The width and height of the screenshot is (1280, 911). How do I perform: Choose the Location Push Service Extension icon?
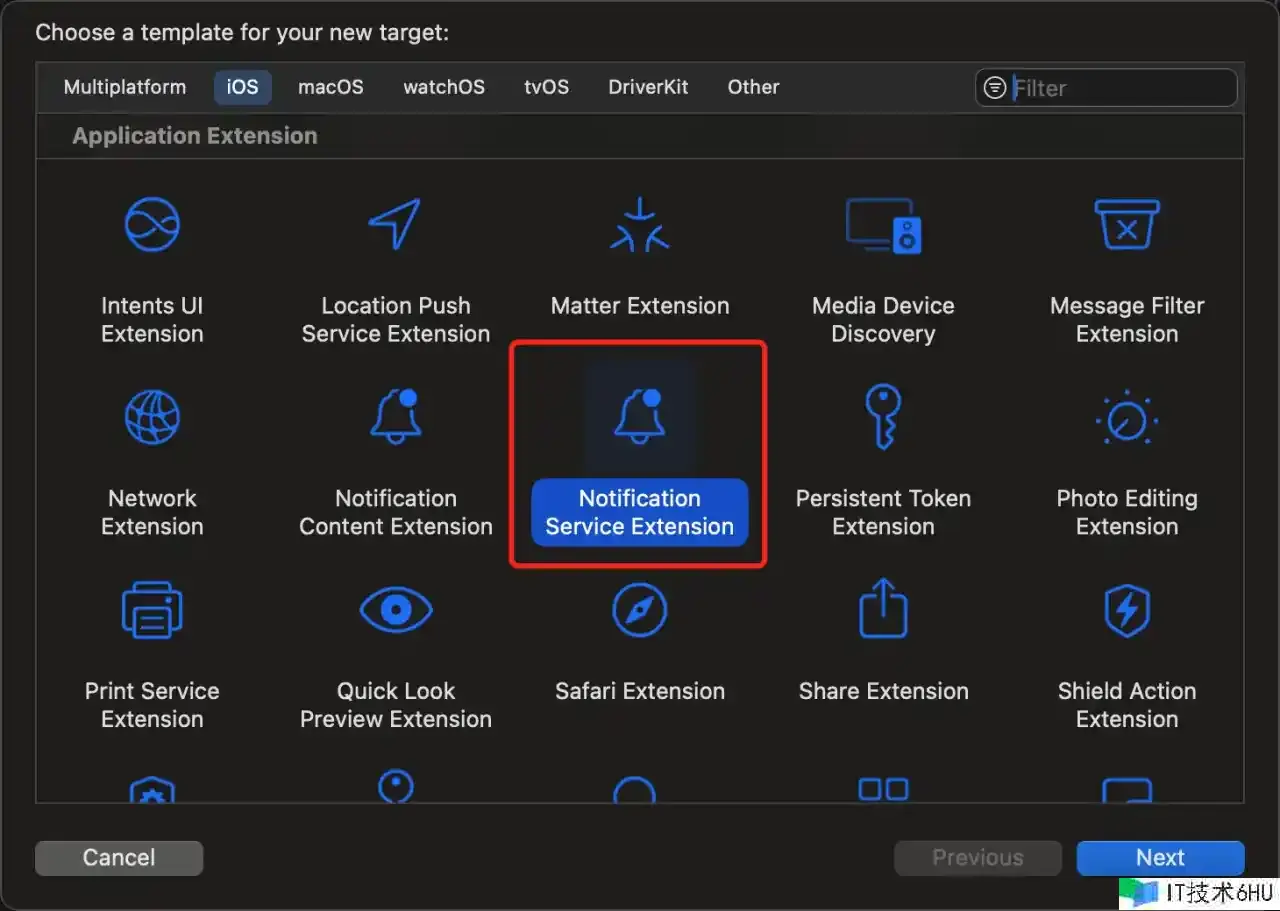[x=395, y=224]
